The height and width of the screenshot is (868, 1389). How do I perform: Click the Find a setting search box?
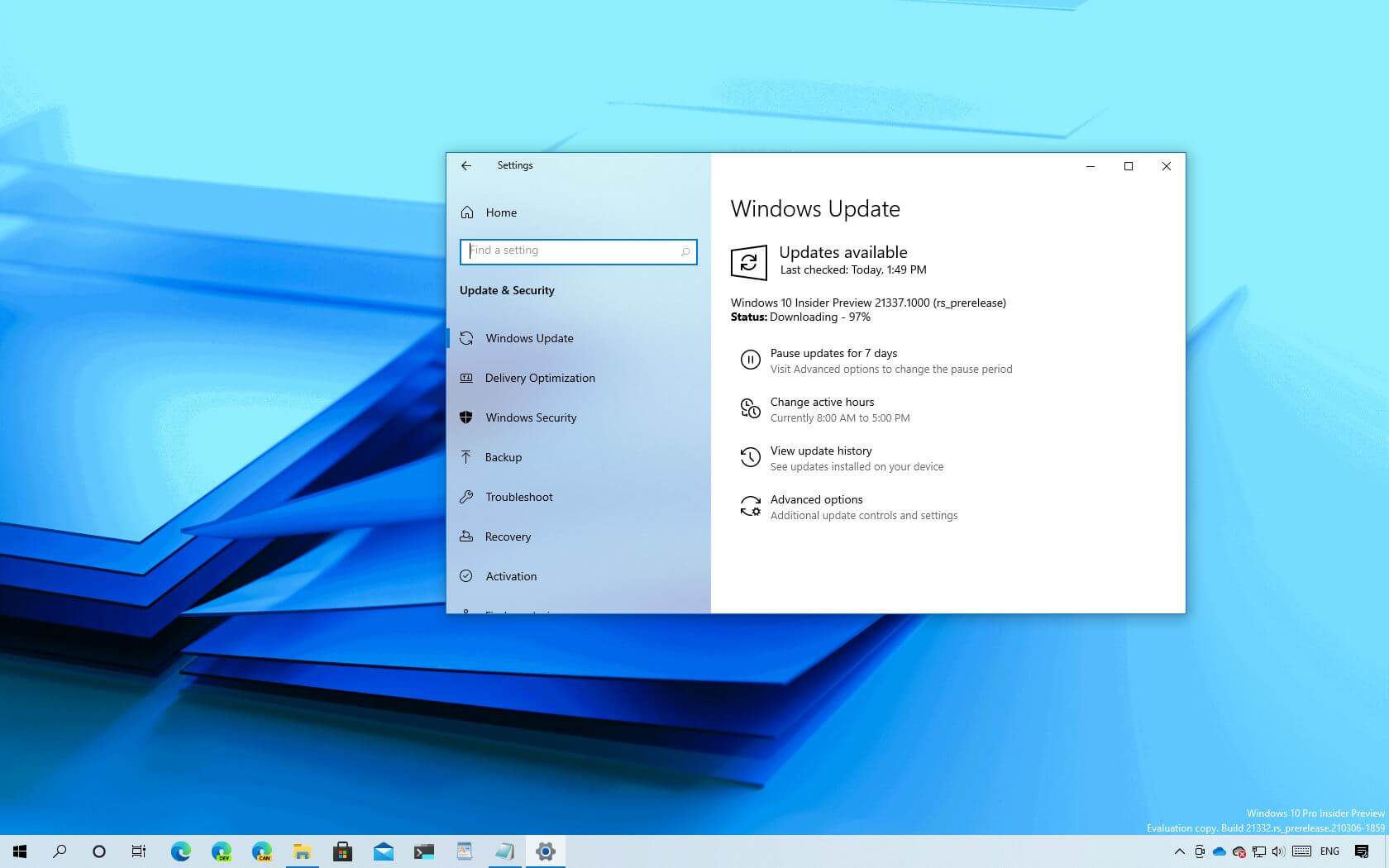pos(578,250)
